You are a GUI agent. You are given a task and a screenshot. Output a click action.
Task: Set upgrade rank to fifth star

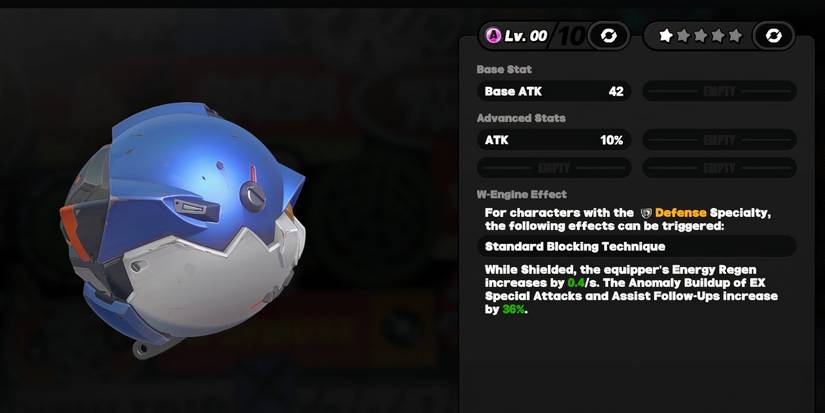pyautogui.click(x=736, y=36)
